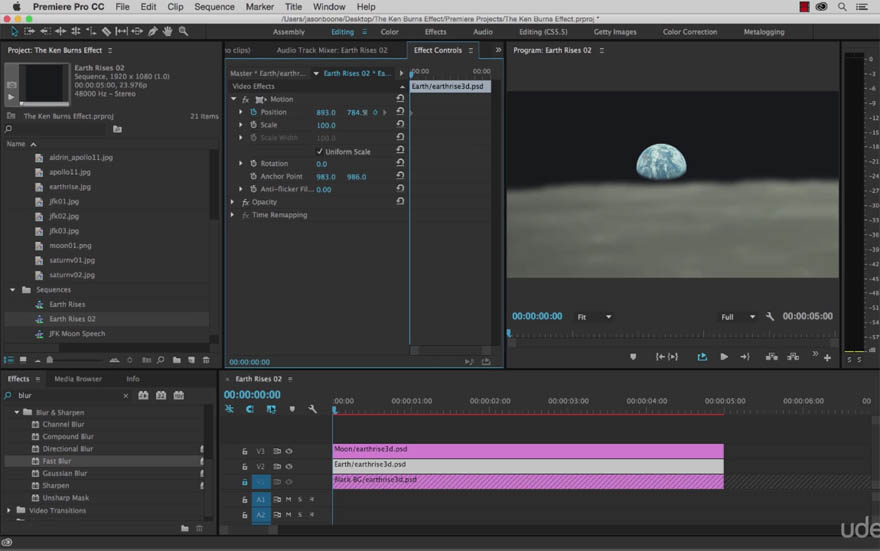Open the Fit zoom level dropdown
Screen dimensions: 880x551
594,317
